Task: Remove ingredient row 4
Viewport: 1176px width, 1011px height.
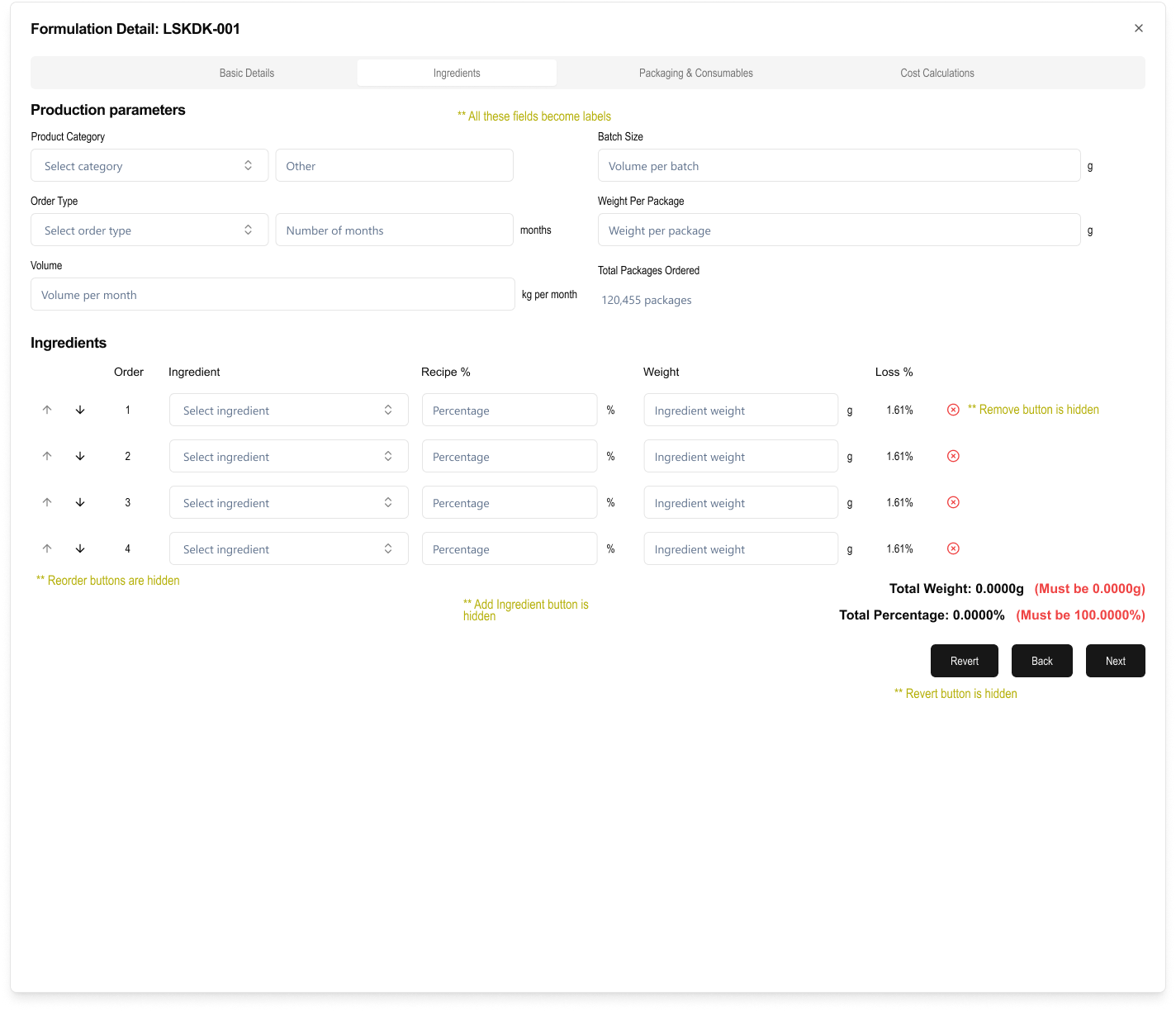Action: click(x=953, y=548)
